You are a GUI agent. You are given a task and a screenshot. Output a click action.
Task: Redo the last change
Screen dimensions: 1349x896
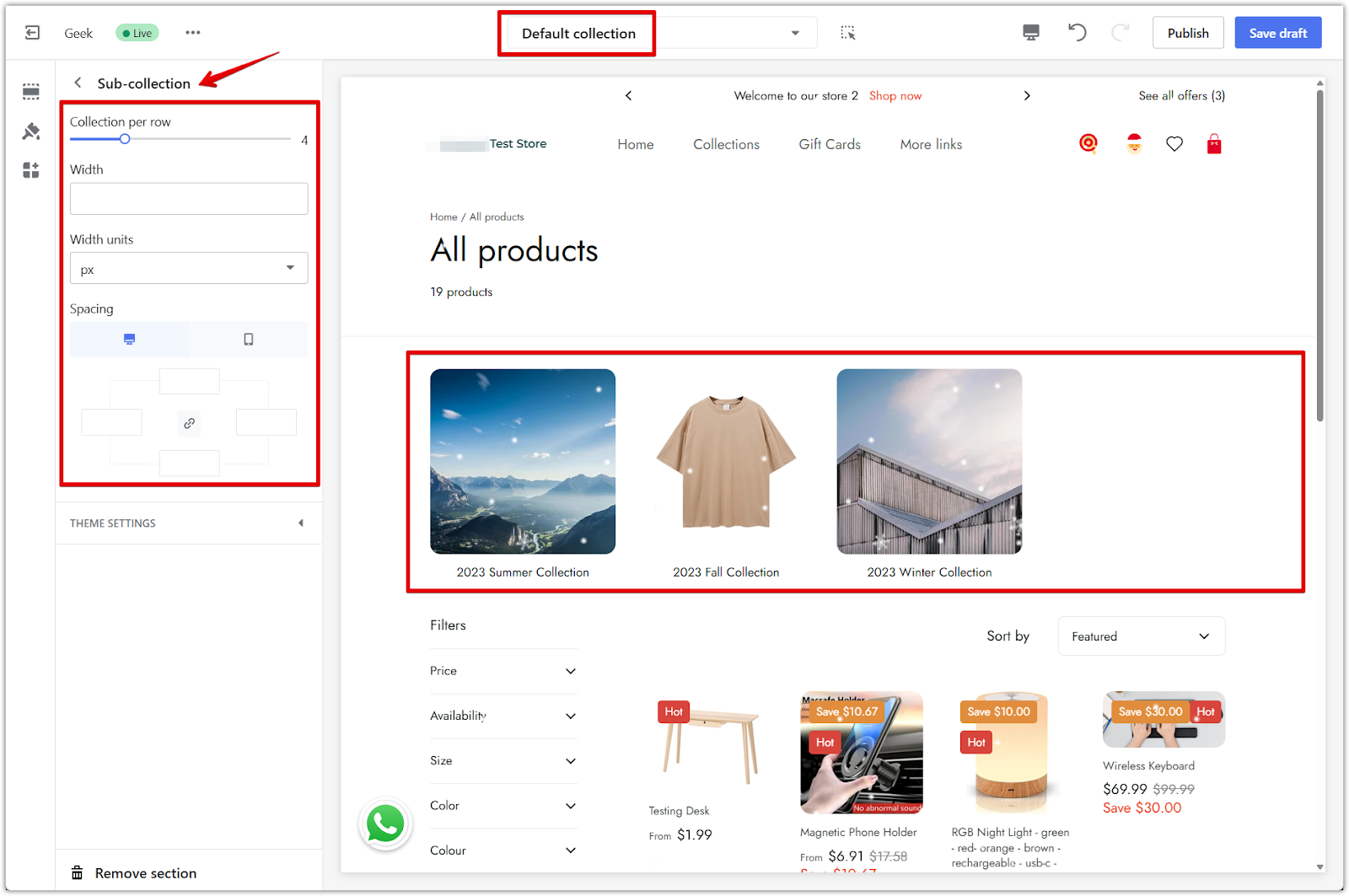1121,33
